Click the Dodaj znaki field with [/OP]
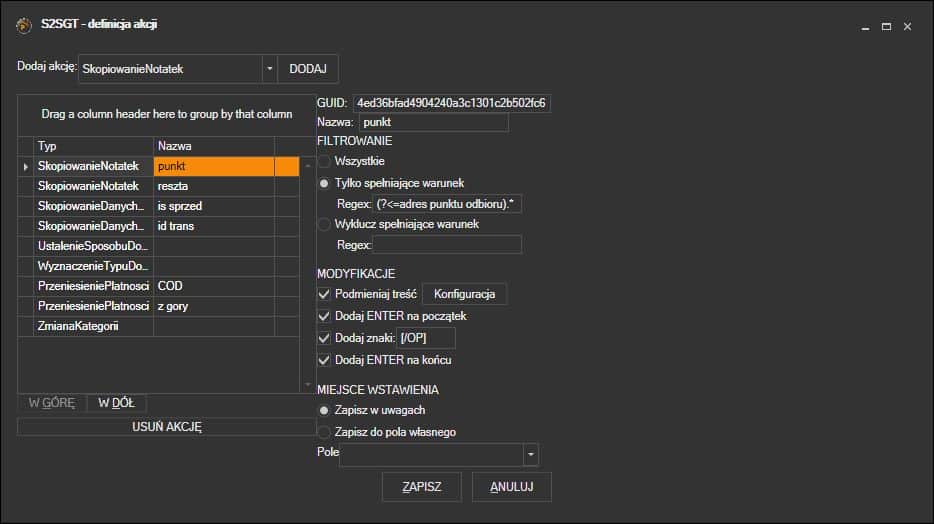 tap(425, 338)
